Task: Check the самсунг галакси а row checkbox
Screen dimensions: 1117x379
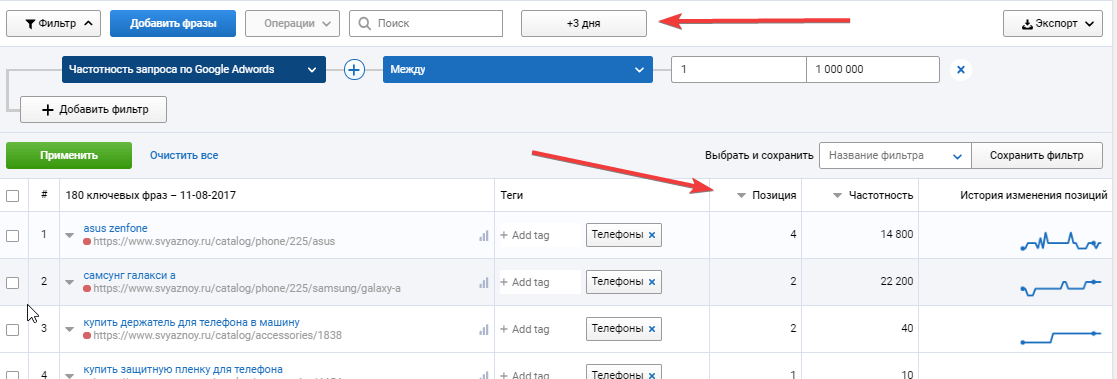Action: coord(13,282)
